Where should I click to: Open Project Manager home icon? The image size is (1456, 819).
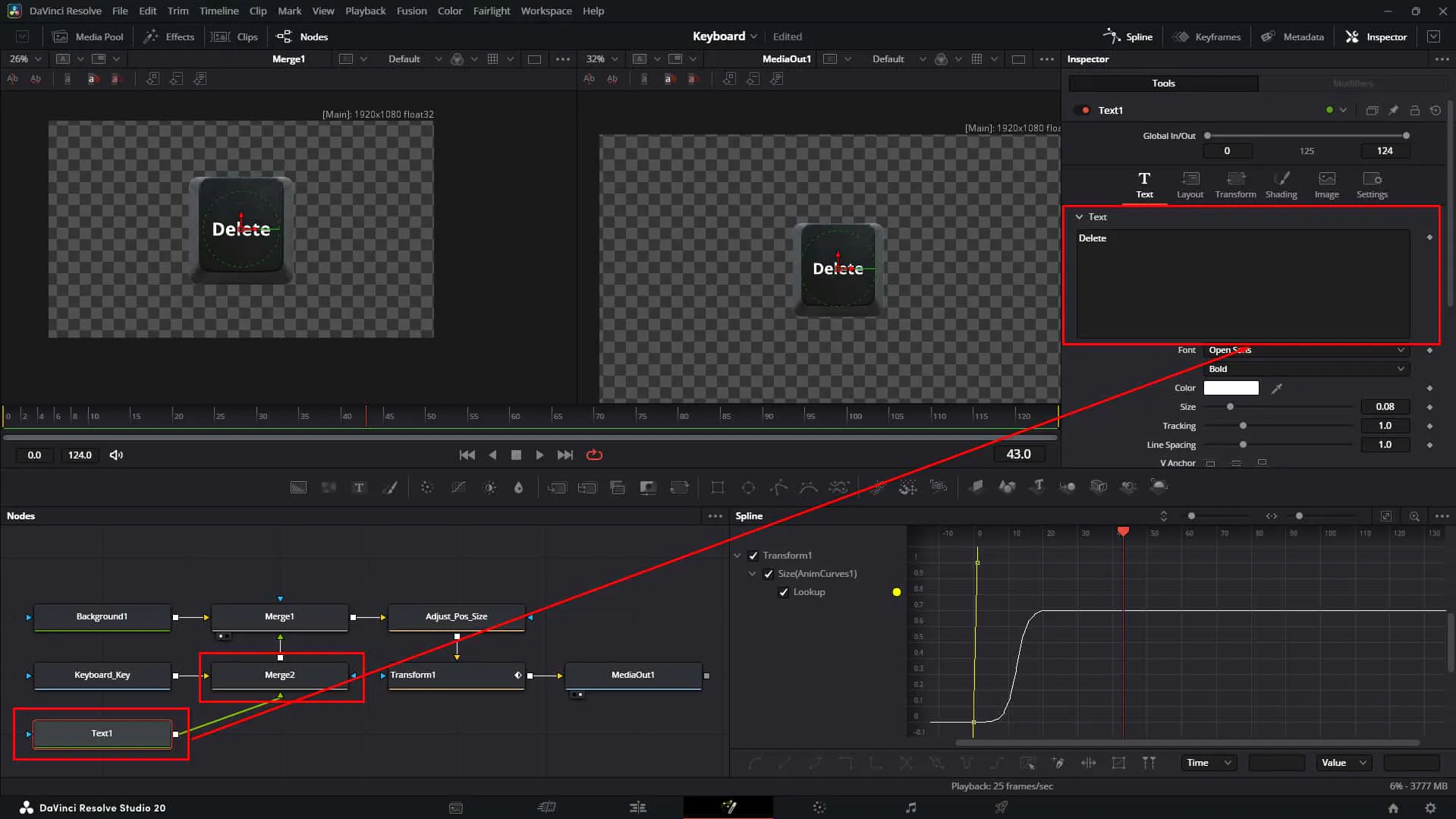[1393, 808]
